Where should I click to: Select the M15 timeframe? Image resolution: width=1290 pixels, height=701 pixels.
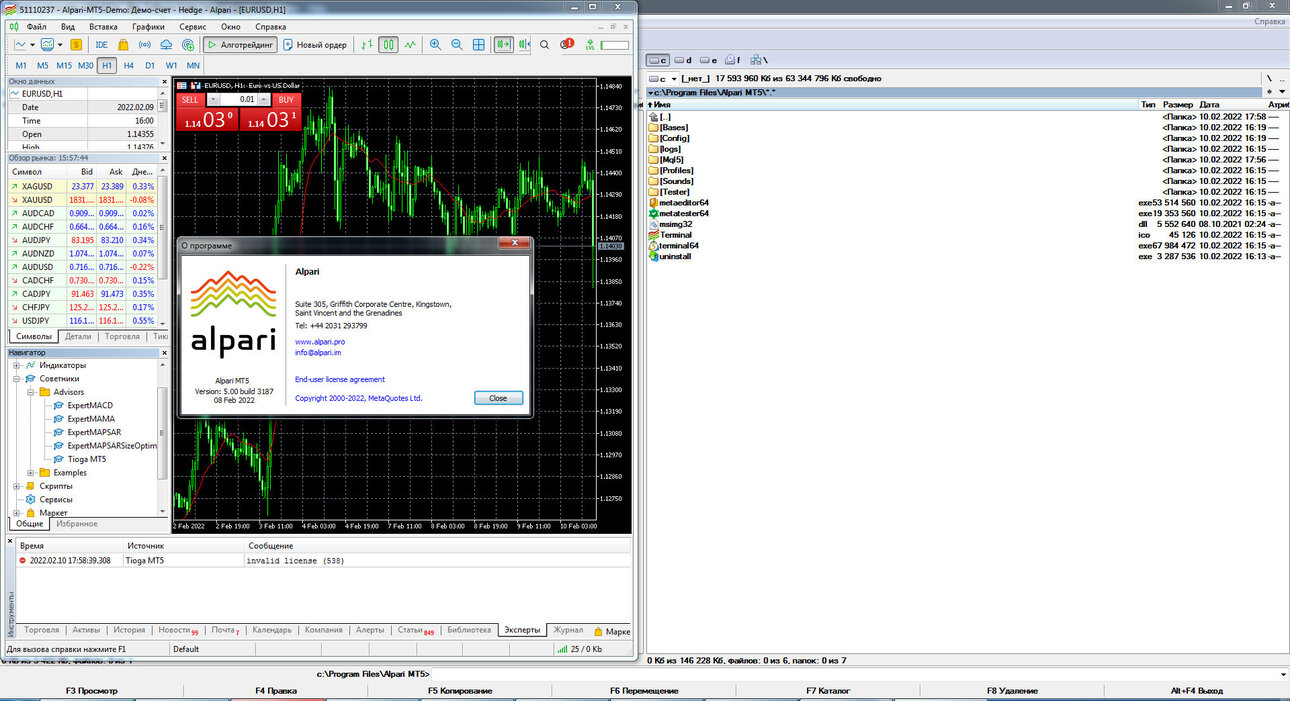tap(63, 66)
